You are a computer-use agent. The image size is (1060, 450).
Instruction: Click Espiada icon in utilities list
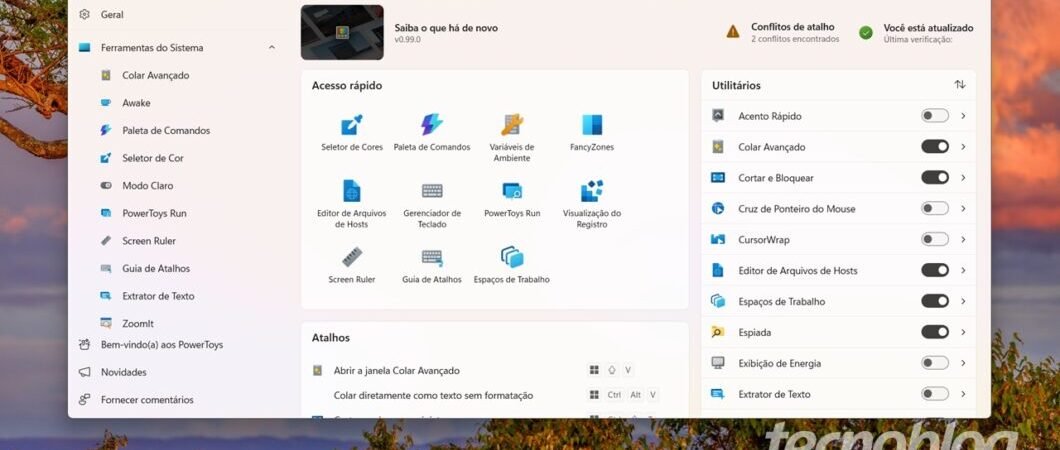coord(718,332)
